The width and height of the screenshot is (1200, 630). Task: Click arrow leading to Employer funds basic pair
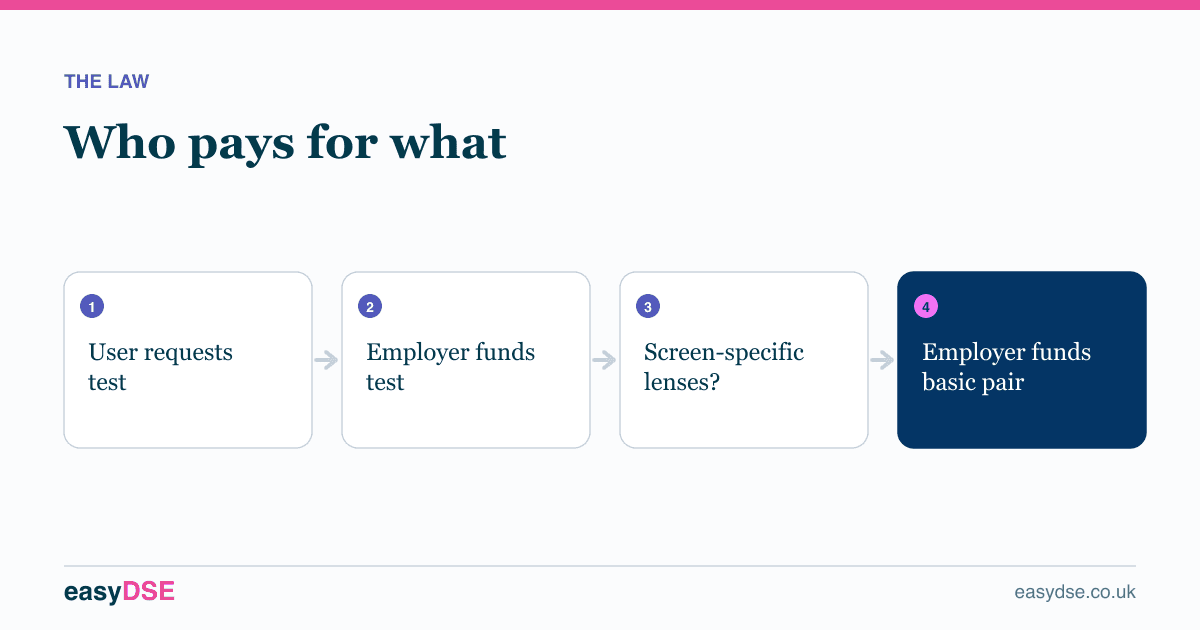click(x=883, y=360)
